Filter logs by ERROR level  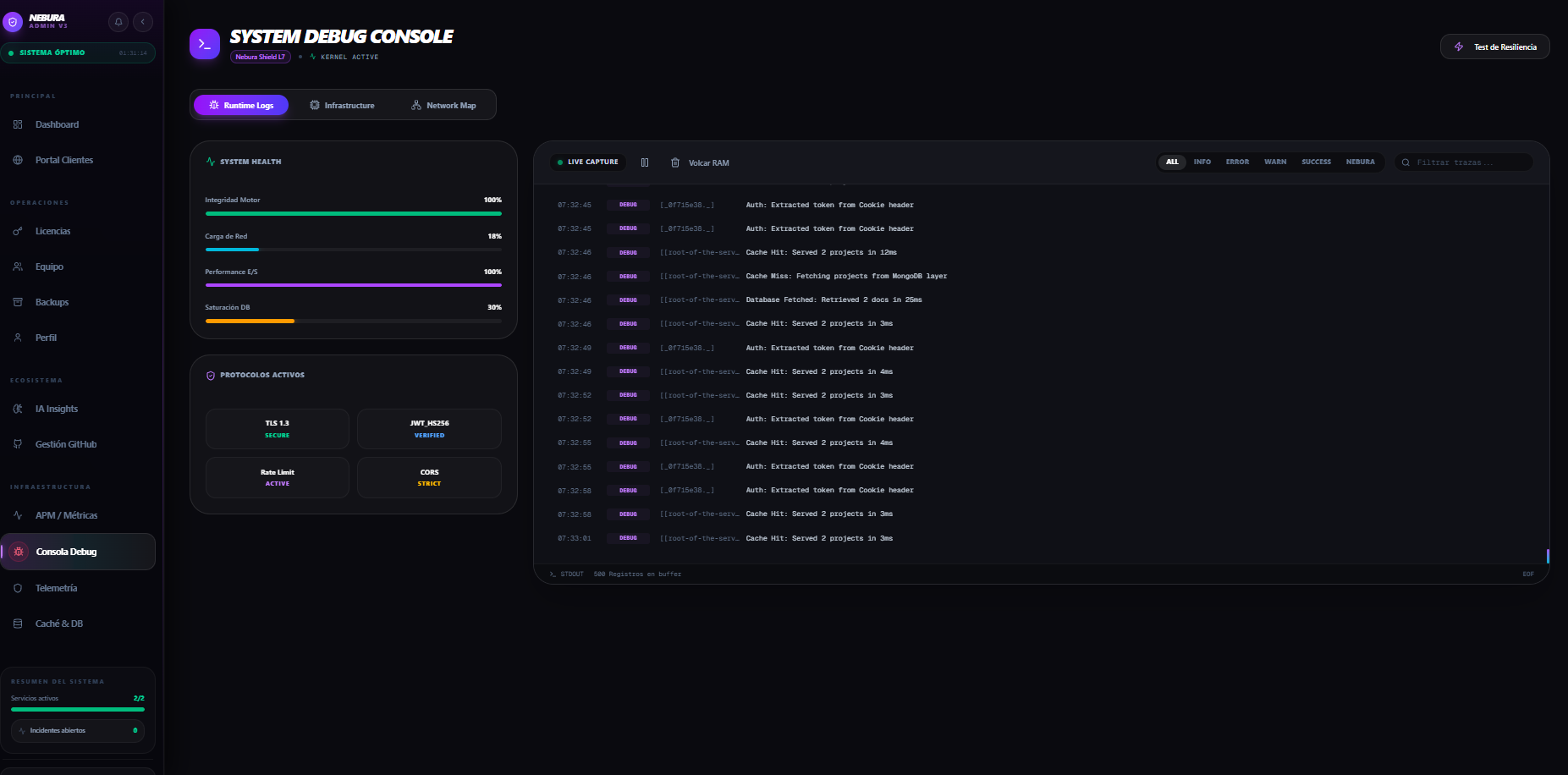[x=1237, y=162]
